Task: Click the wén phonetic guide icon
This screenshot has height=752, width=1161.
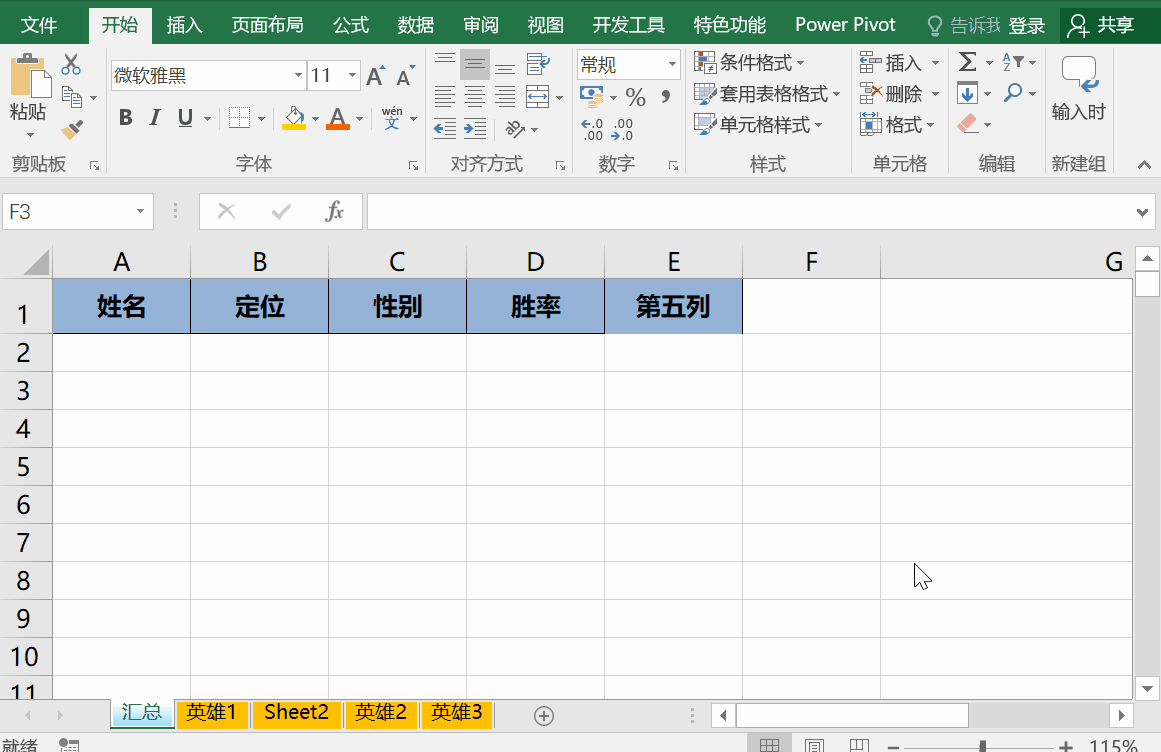Action: pos(392,118)
